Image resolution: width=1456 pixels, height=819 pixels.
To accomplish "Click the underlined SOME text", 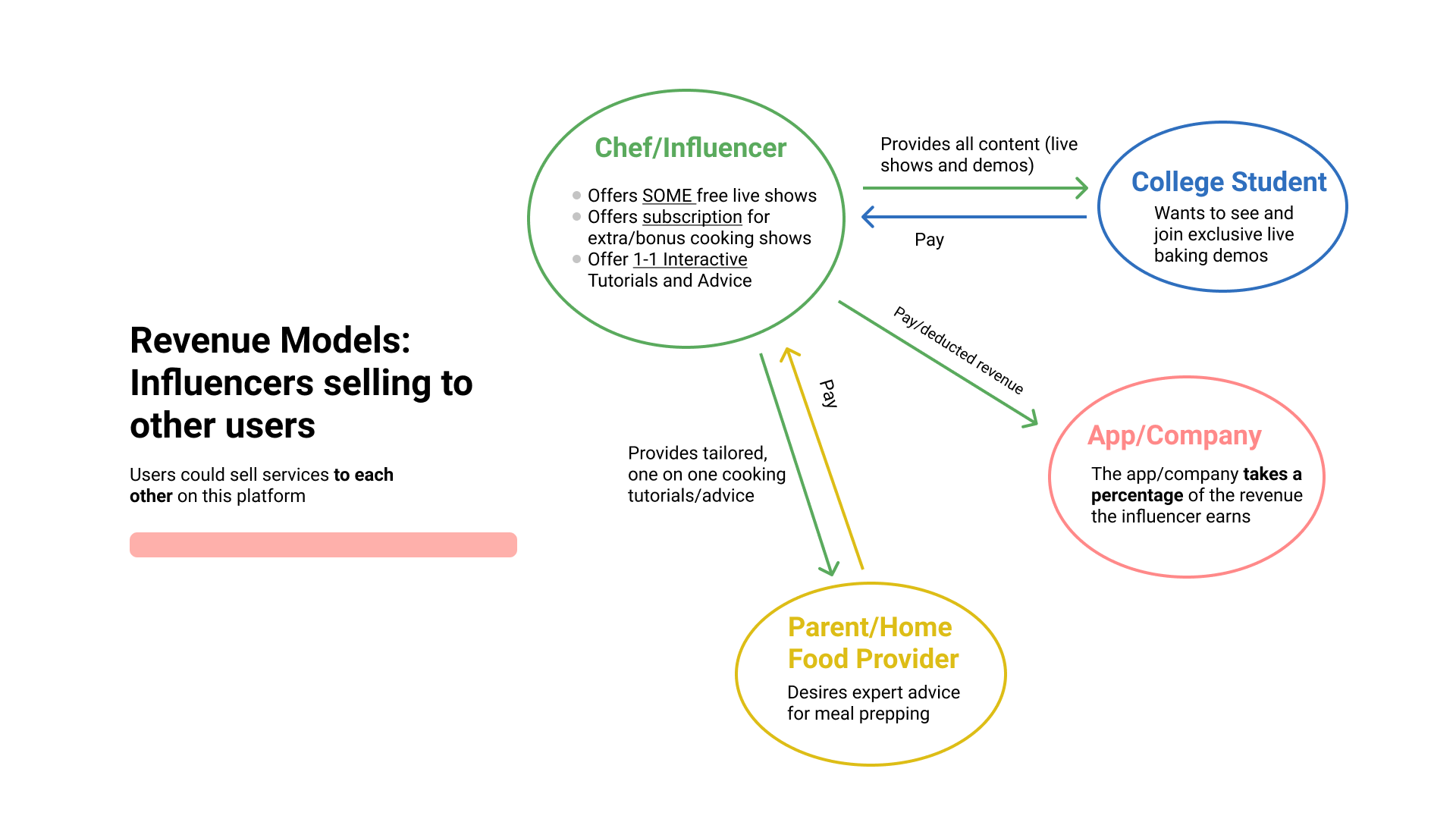I will (669, 196).
